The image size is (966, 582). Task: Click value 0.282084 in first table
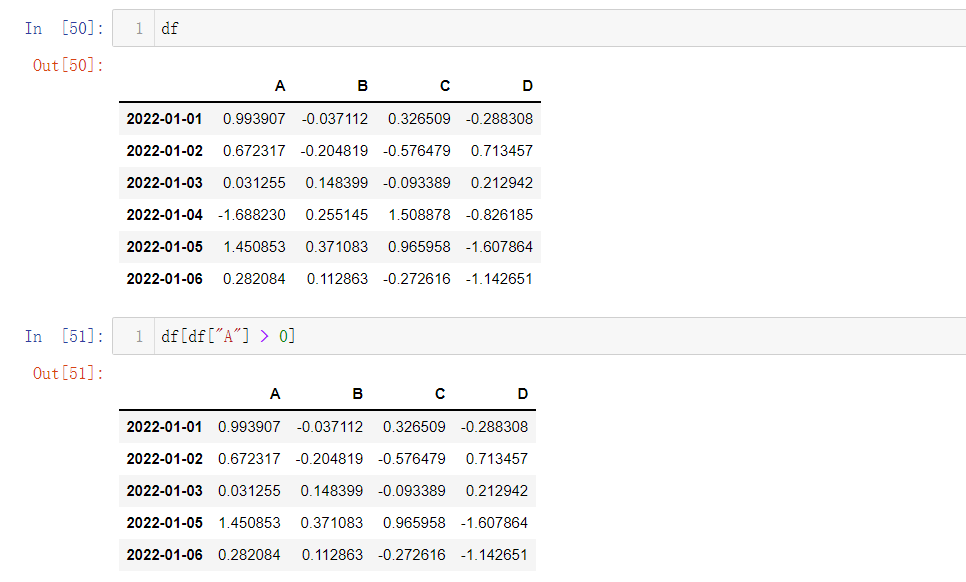[x=254, y=279]
